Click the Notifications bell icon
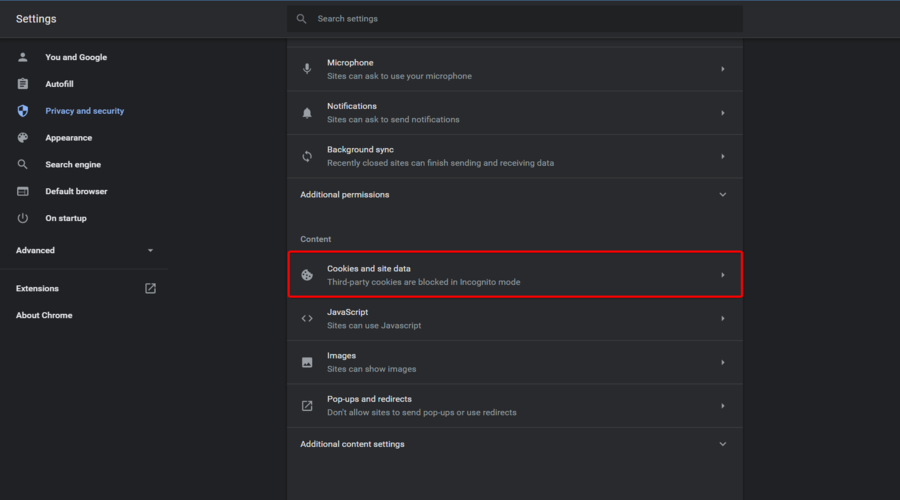Screen dimensions: 900x500 click(x=307, y=113)
